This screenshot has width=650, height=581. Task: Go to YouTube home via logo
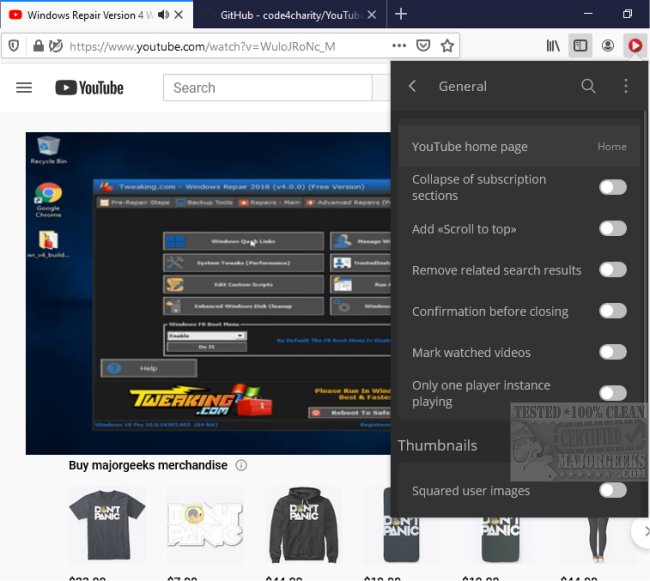pos(90,87)
